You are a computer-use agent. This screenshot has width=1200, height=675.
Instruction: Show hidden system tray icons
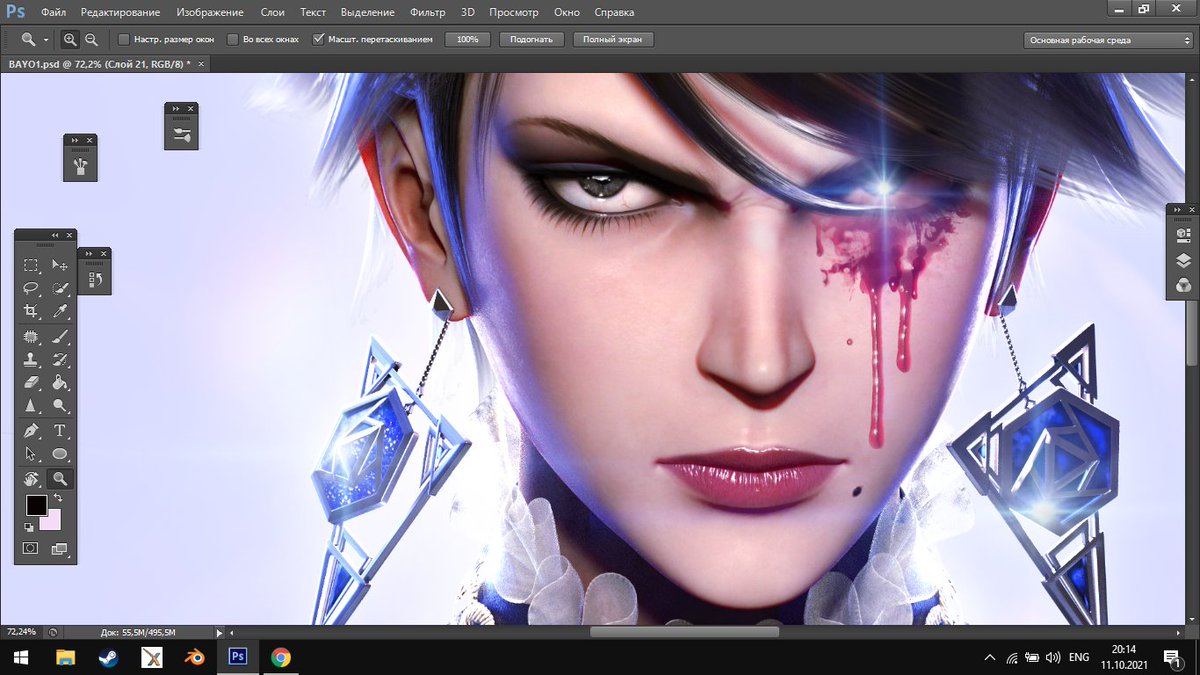click(x=990, y=657)
